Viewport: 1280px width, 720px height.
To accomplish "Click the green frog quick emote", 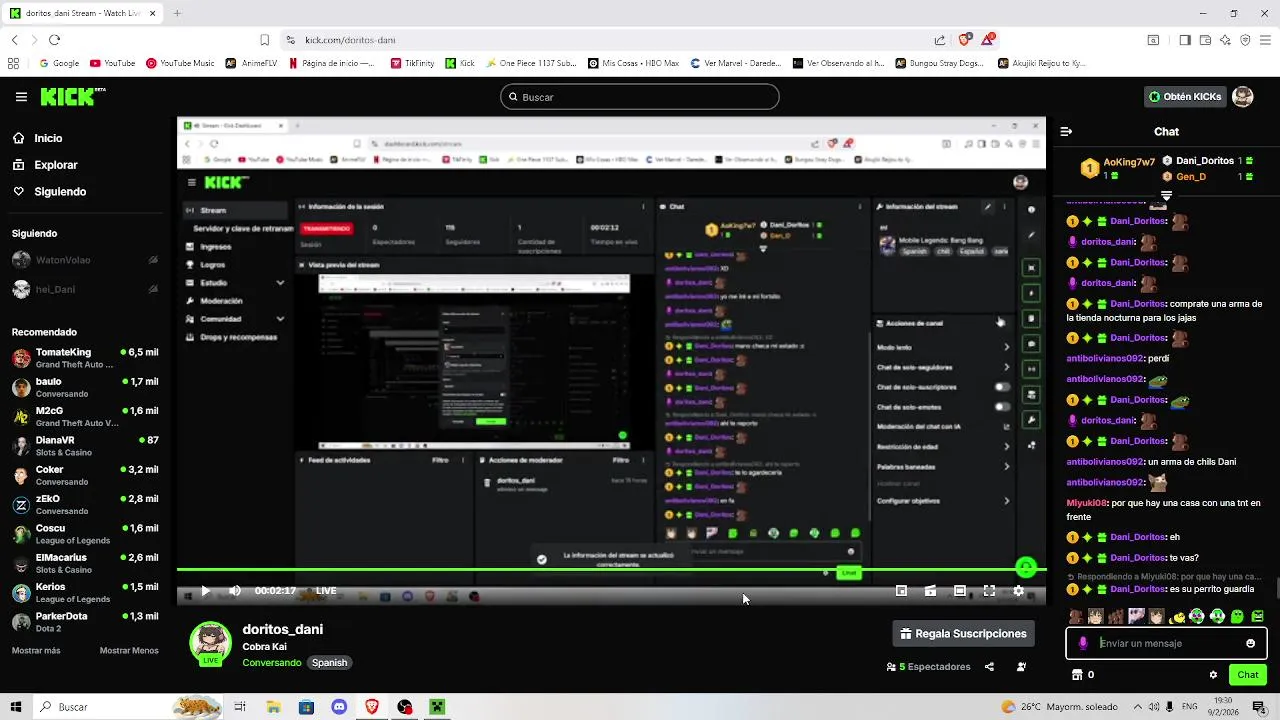I will [1236, 617].
